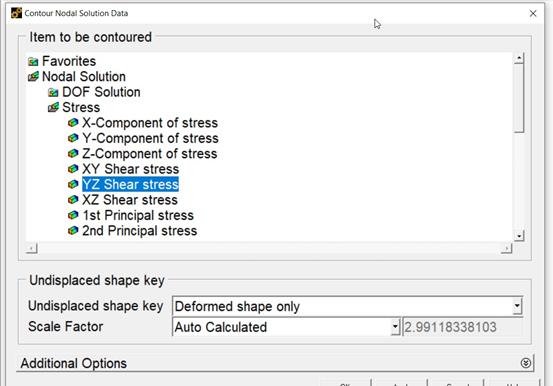Expand the DOF Solution folder icon
Screen dimensions: 553x386
(53, 92)
